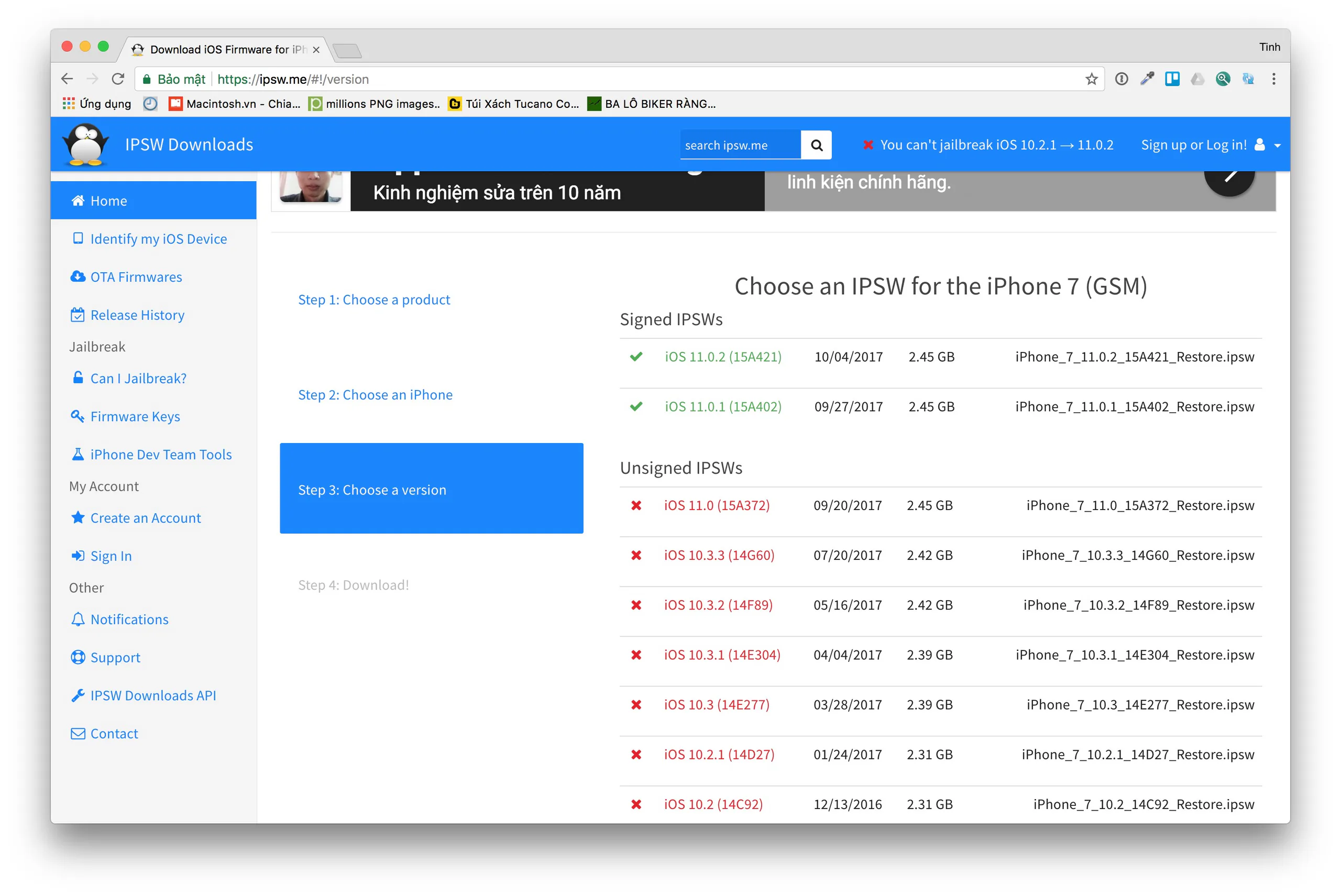Click the Trello extension icon
Viewport: 1341px width, 896px height.
coord(1172,79)
